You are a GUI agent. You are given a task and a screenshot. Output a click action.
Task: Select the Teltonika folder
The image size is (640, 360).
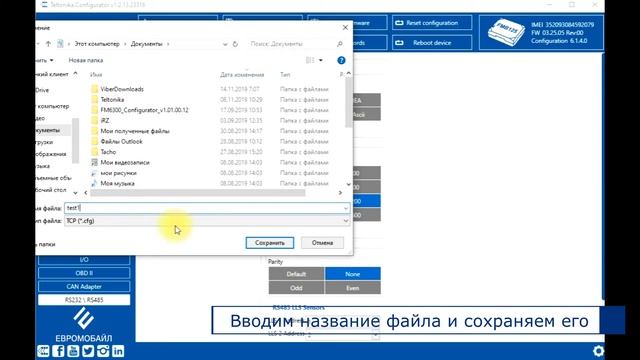(112, 100)
